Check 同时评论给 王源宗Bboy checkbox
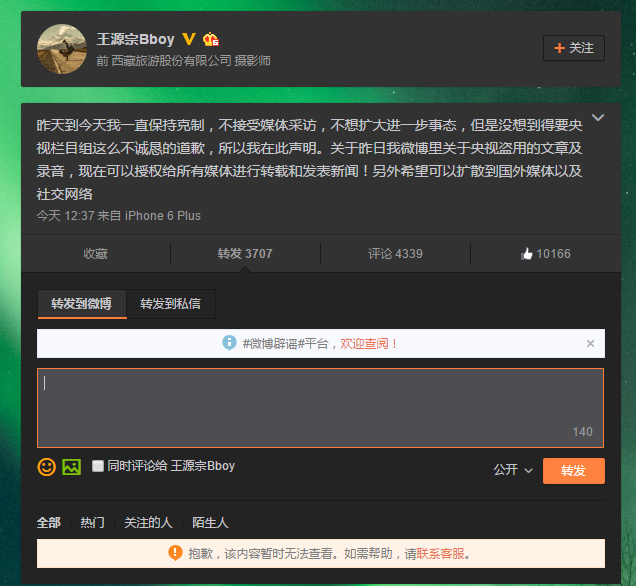Viewport: 636px width, 586px height. click(97, 466)
